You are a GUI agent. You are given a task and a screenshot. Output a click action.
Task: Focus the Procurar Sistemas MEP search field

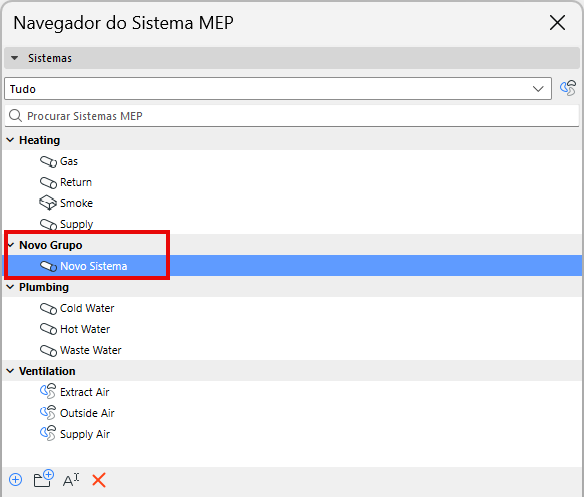tap(292, 116)
